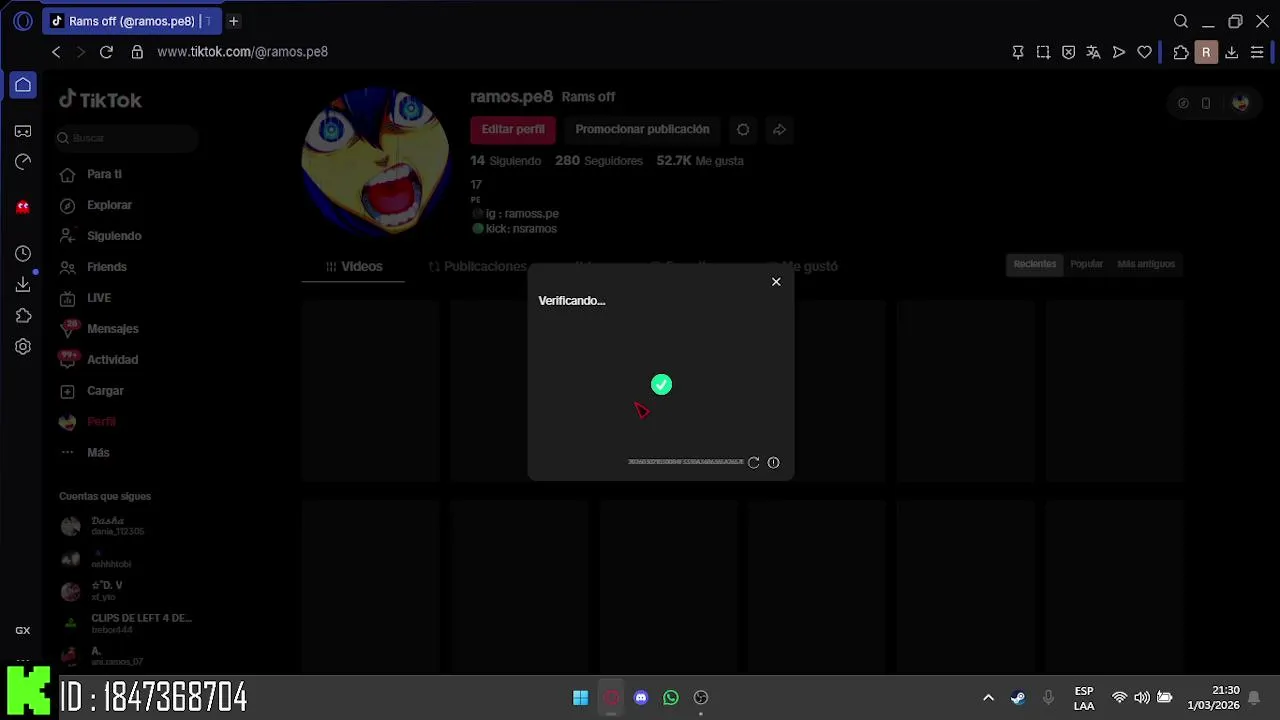Open Downloads icon in Opera sidebar

click(23, 285)
